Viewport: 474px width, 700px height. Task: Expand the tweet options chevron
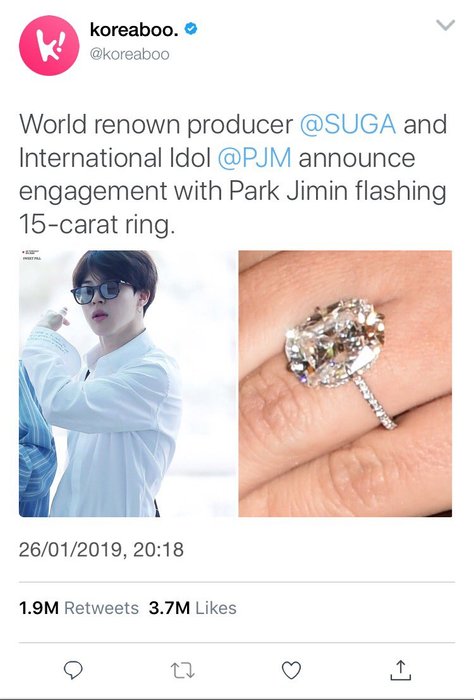(x=445, y=25)
